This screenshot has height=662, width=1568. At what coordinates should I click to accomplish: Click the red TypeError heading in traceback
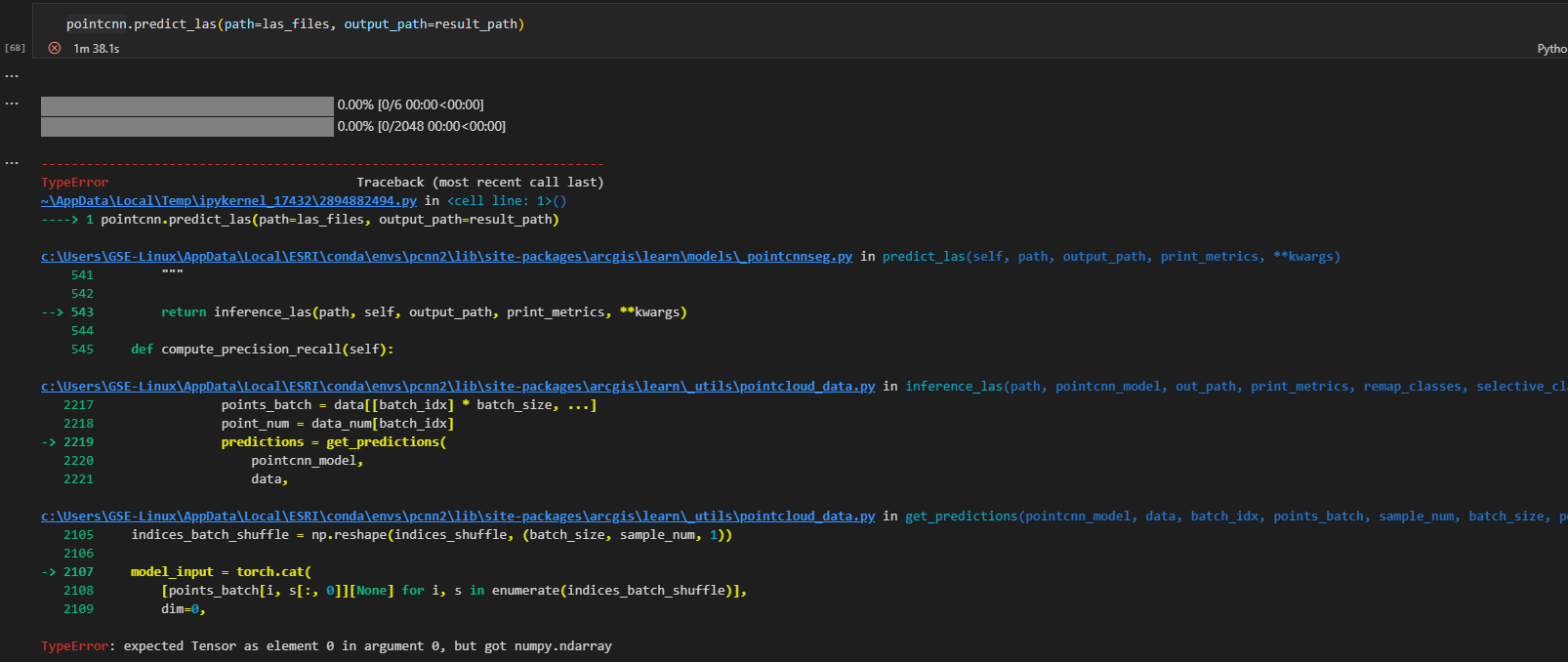tap(75, 182)
